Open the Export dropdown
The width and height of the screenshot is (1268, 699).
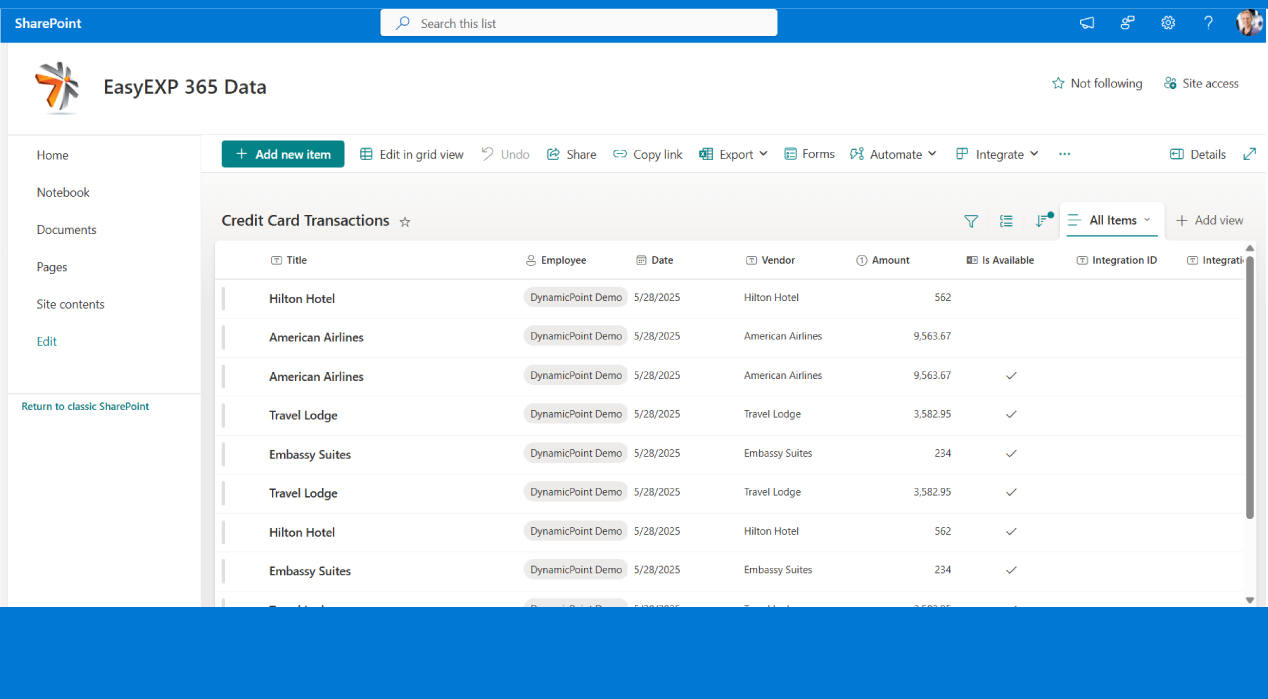[734, 154]
